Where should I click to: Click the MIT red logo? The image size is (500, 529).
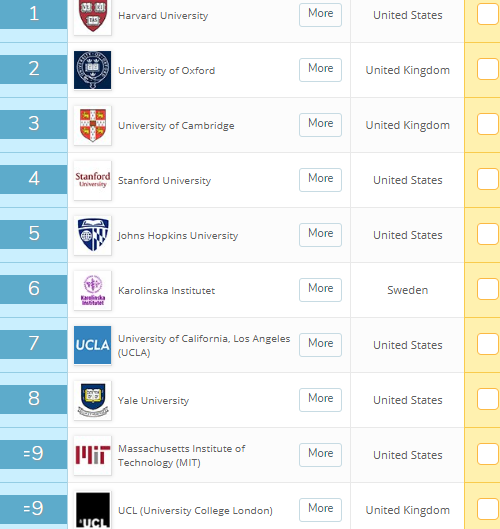tap(93, 455)
